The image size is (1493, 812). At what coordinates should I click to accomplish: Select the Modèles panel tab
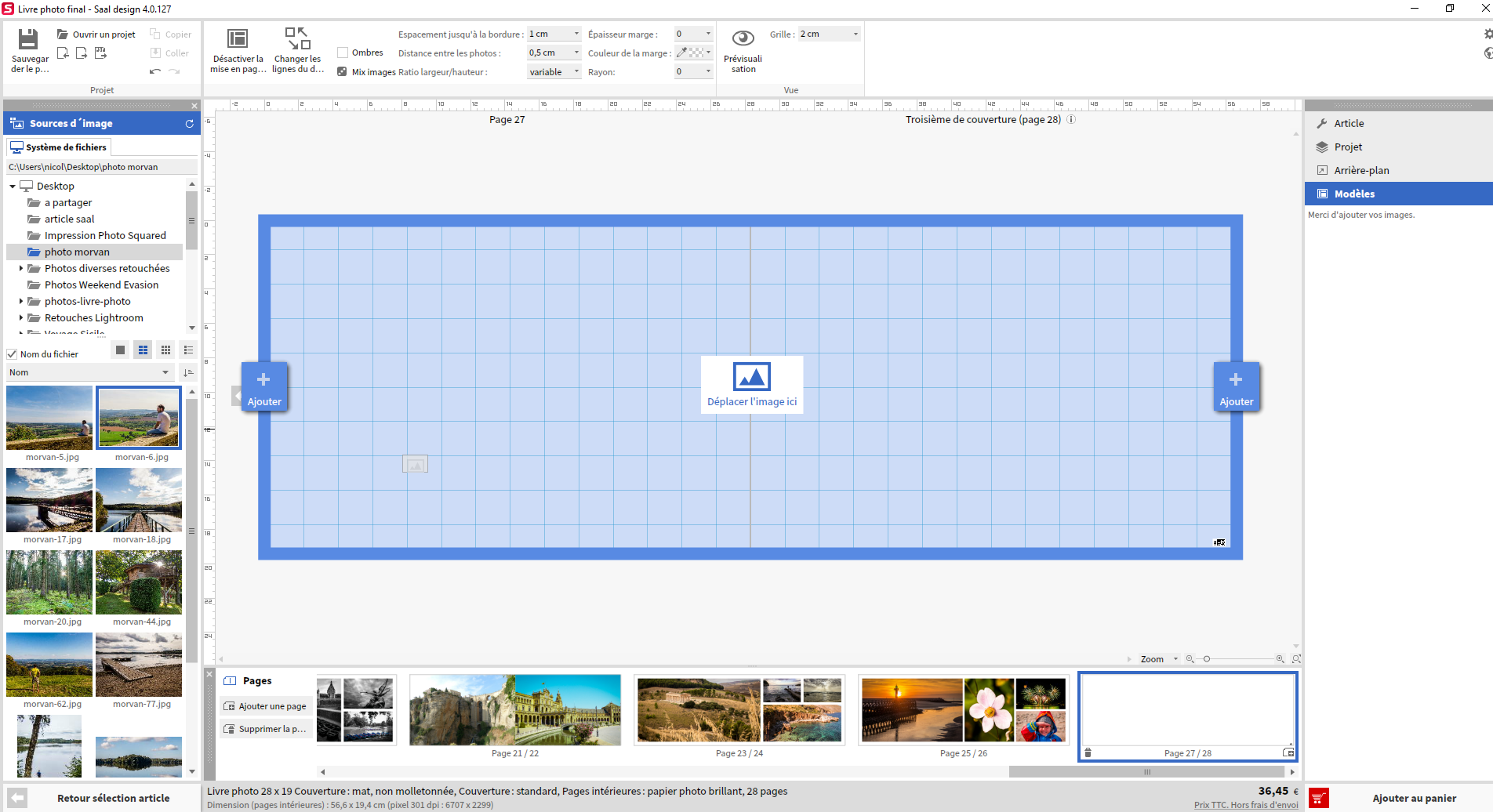[x=1398, y=194]
